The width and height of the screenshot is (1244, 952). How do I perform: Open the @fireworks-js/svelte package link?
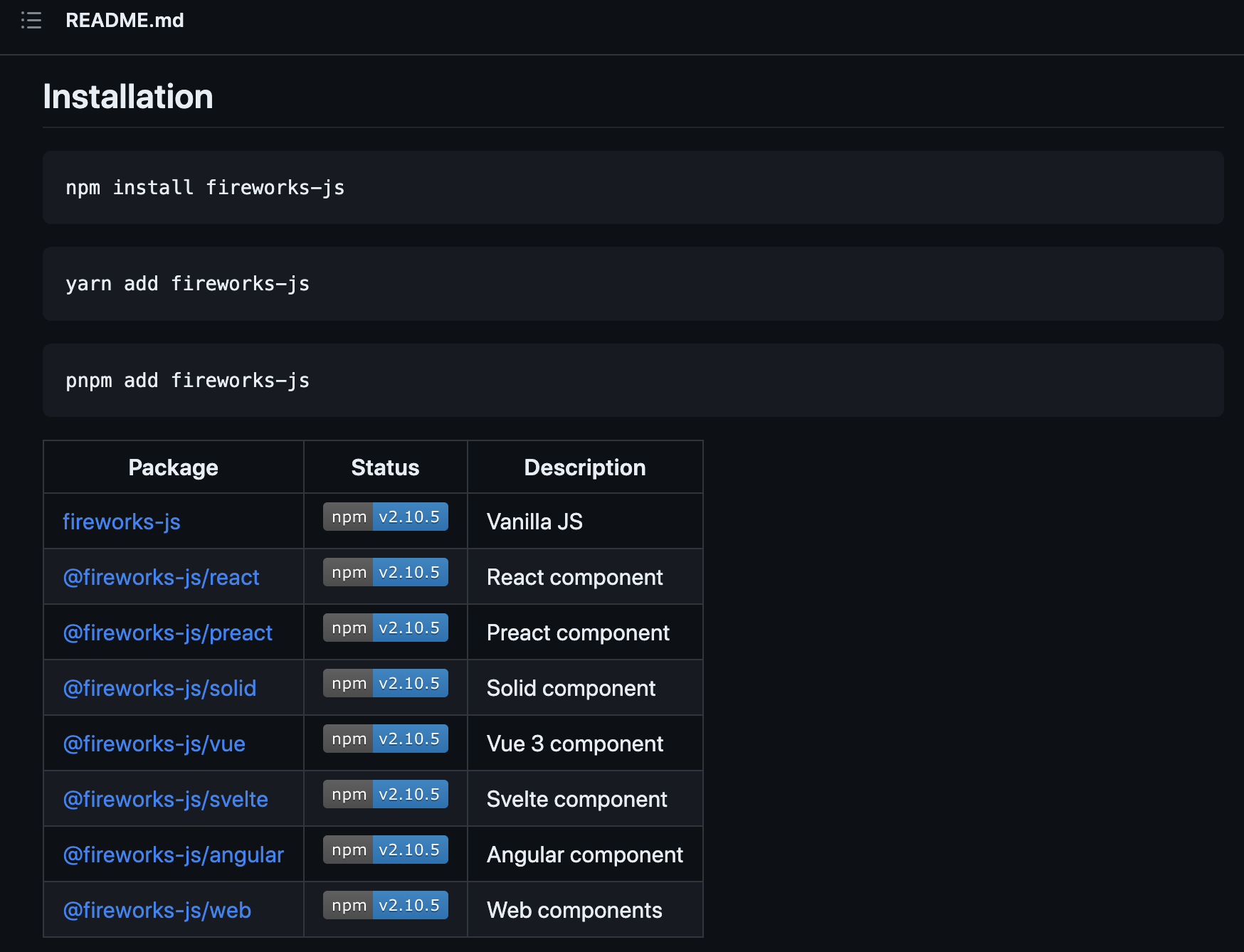[166, 799]
